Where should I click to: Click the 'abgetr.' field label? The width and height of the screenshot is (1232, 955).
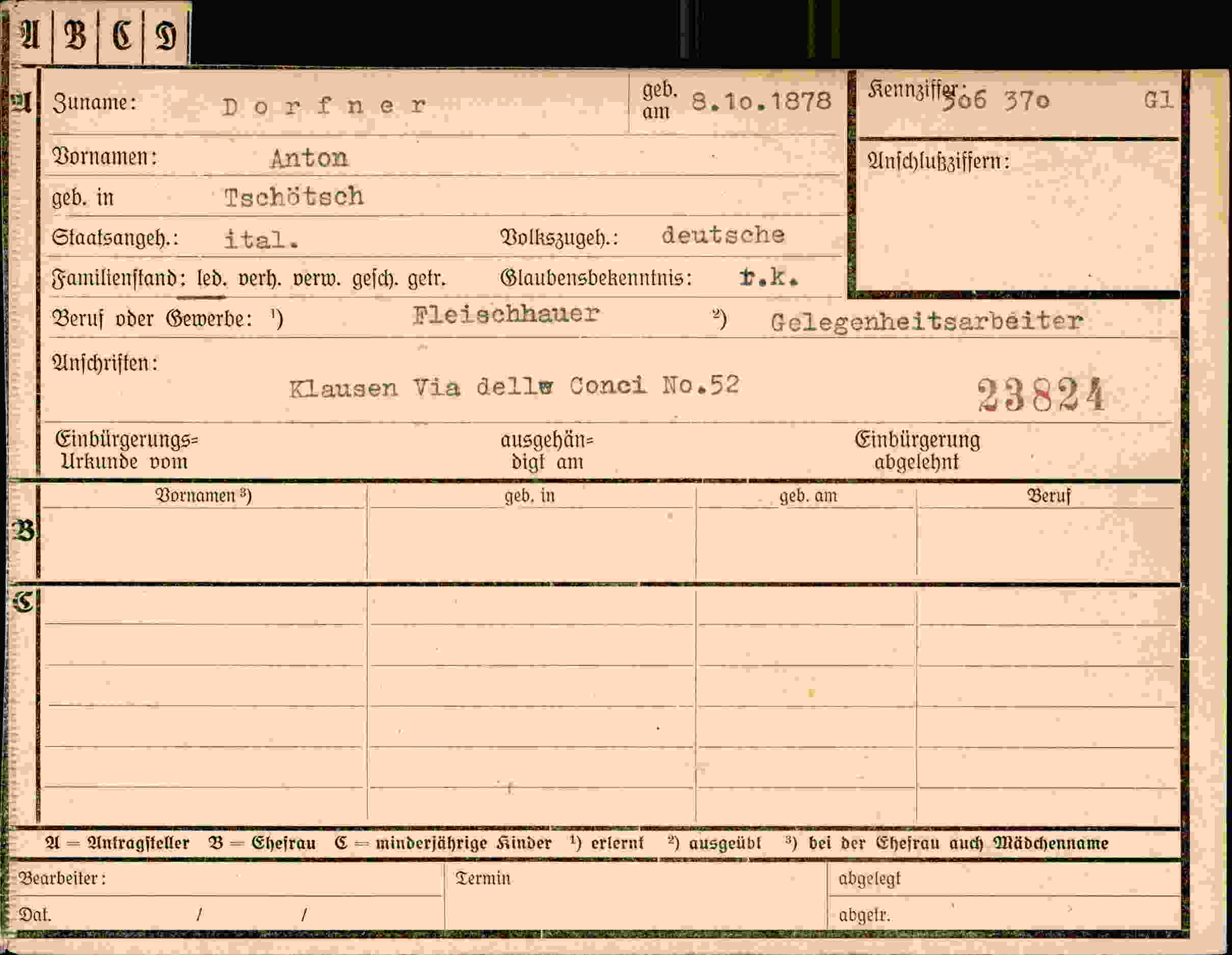click(x=864, y=915)
